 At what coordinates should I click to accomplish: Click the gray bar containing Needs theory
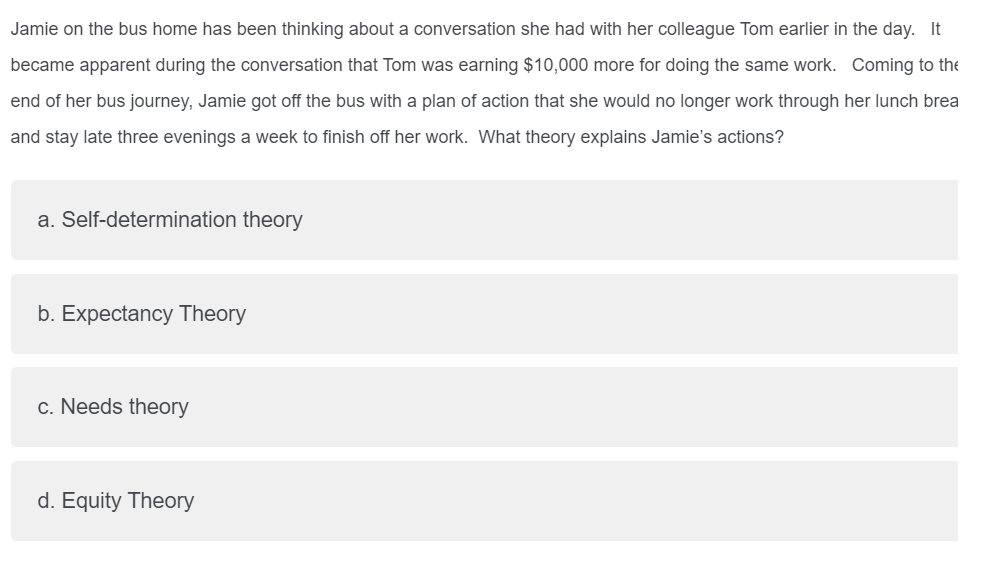(x=485, y=407)
